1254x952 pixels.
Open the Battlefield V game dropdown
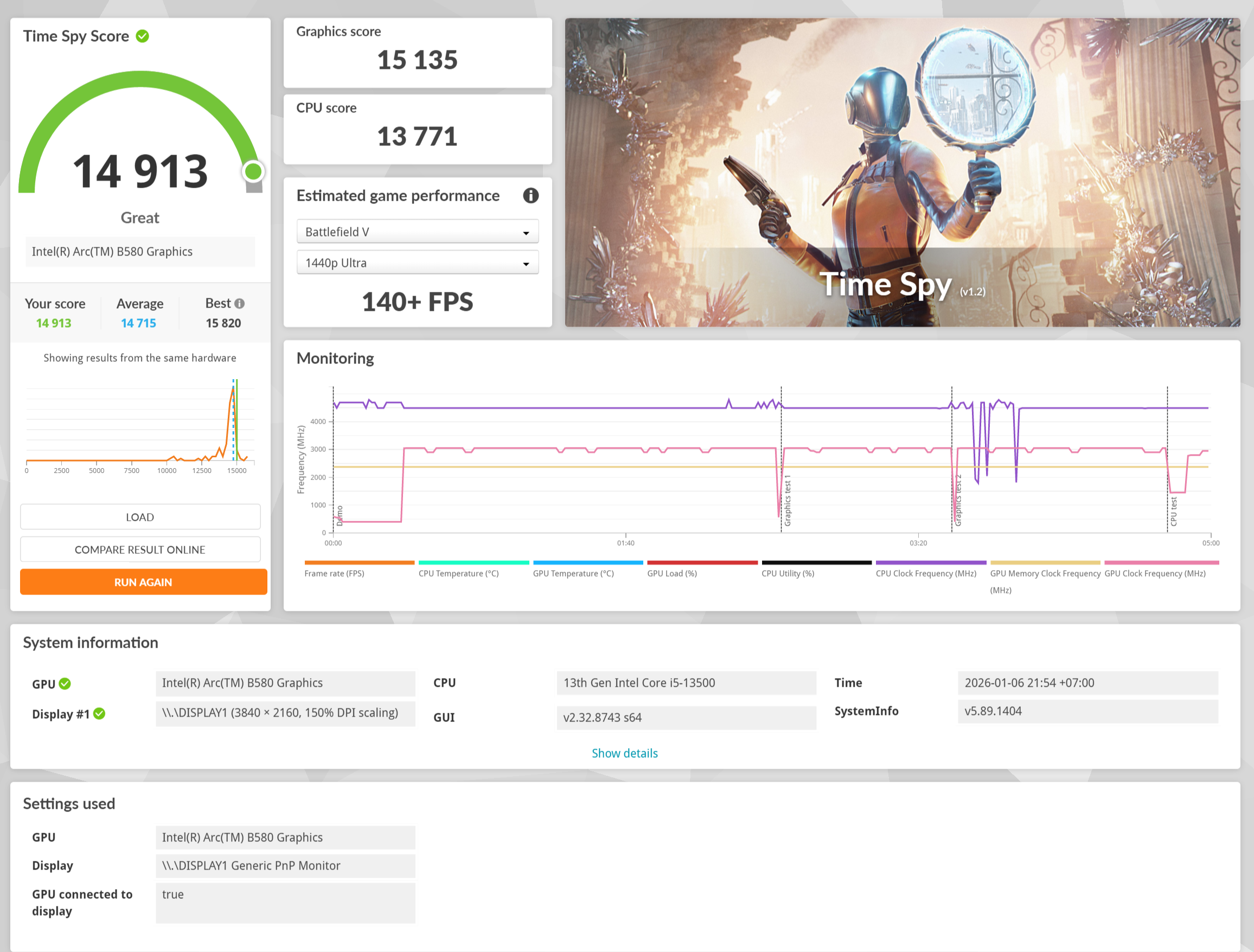pyautogui.click(x=417, y=232)
